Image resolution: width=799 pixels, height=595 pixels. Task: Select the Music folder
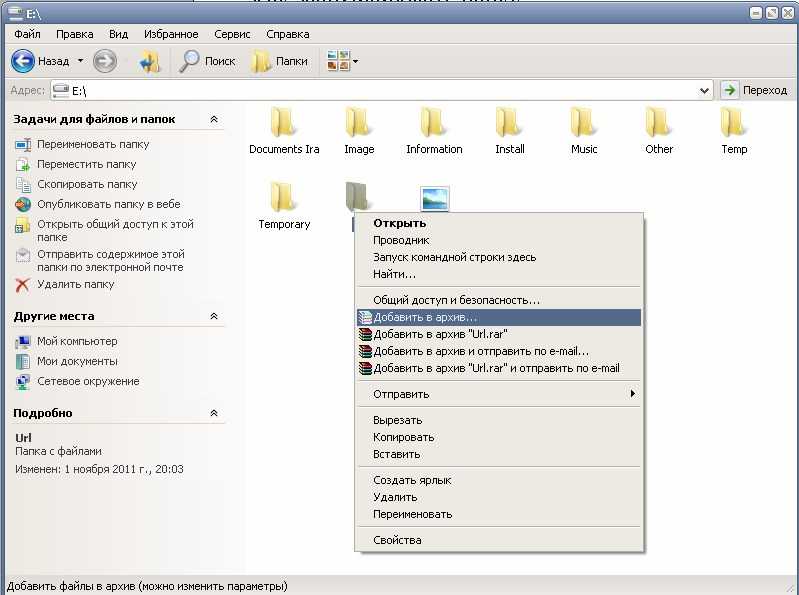point(584,131)
